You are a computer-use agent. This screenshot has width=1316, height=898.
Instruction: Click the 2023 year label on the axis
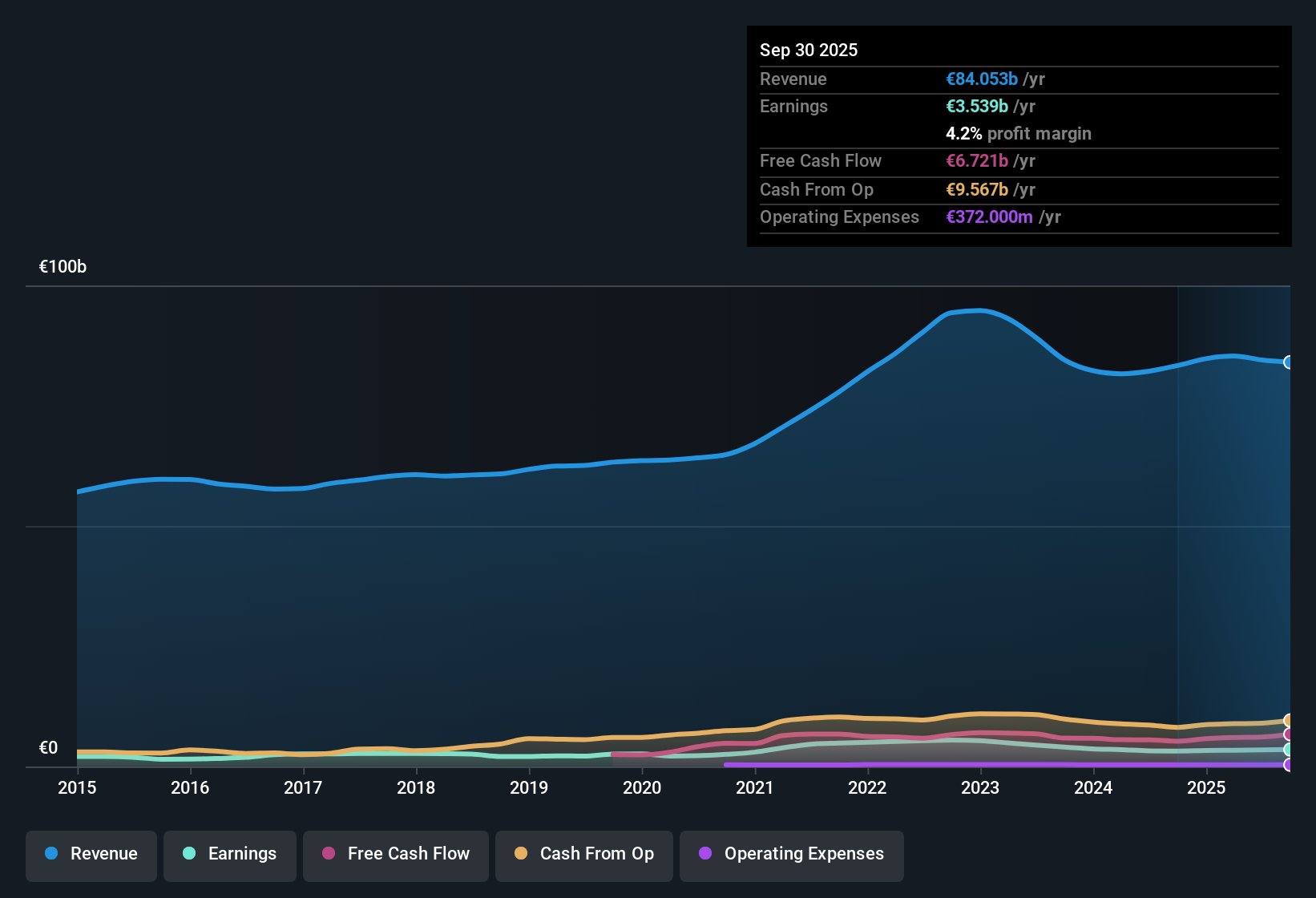click(980, 788)
